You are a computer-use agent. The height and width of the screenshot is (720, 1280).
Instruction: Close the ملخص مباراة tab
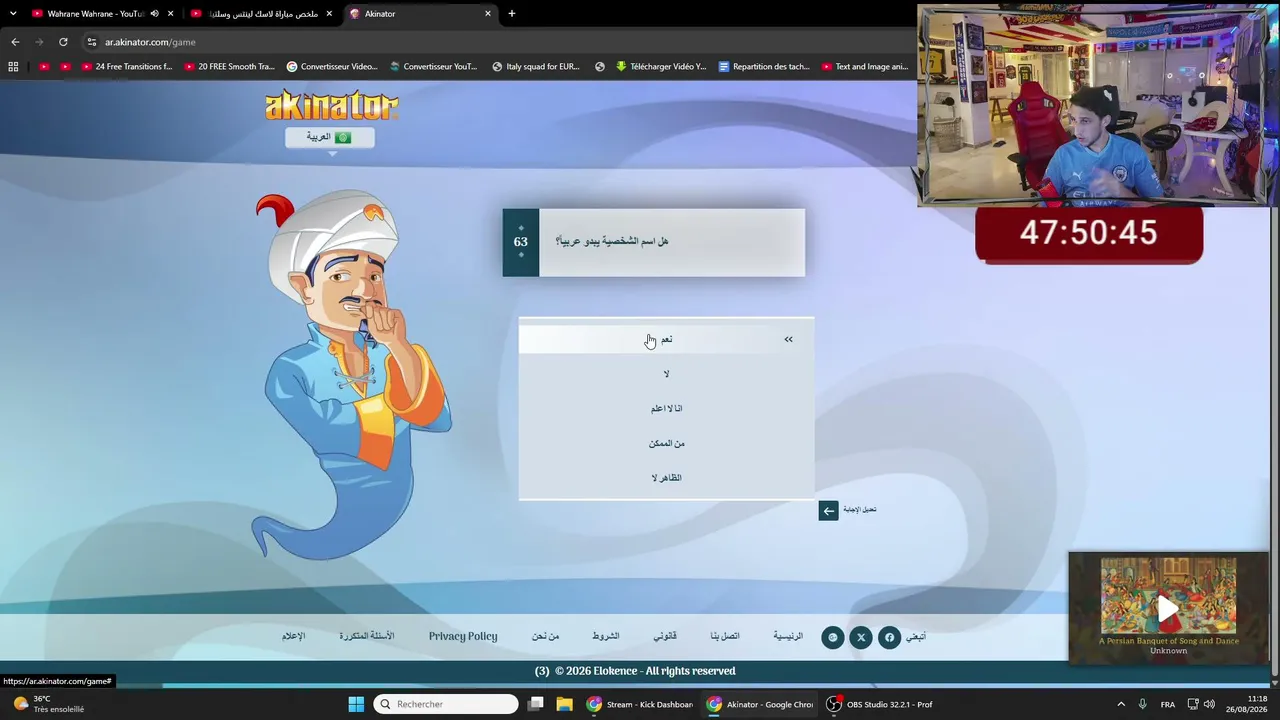(329, 14)
